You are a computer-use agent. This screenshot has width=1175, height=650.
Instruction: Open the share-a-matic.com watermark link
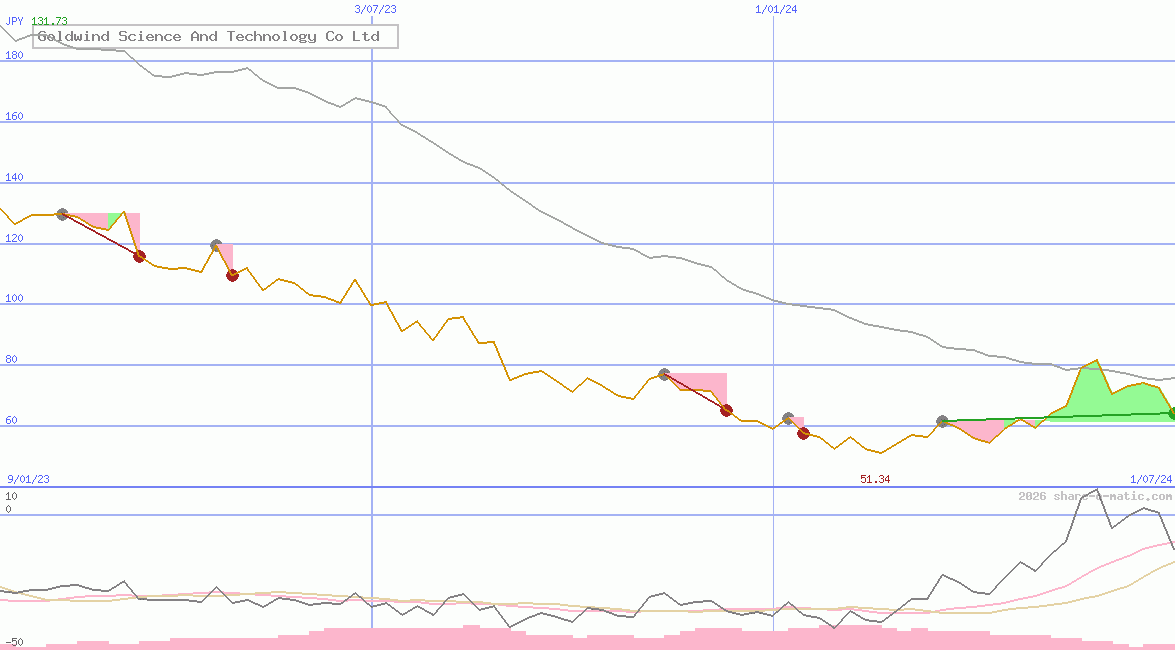coord(1095,496)
